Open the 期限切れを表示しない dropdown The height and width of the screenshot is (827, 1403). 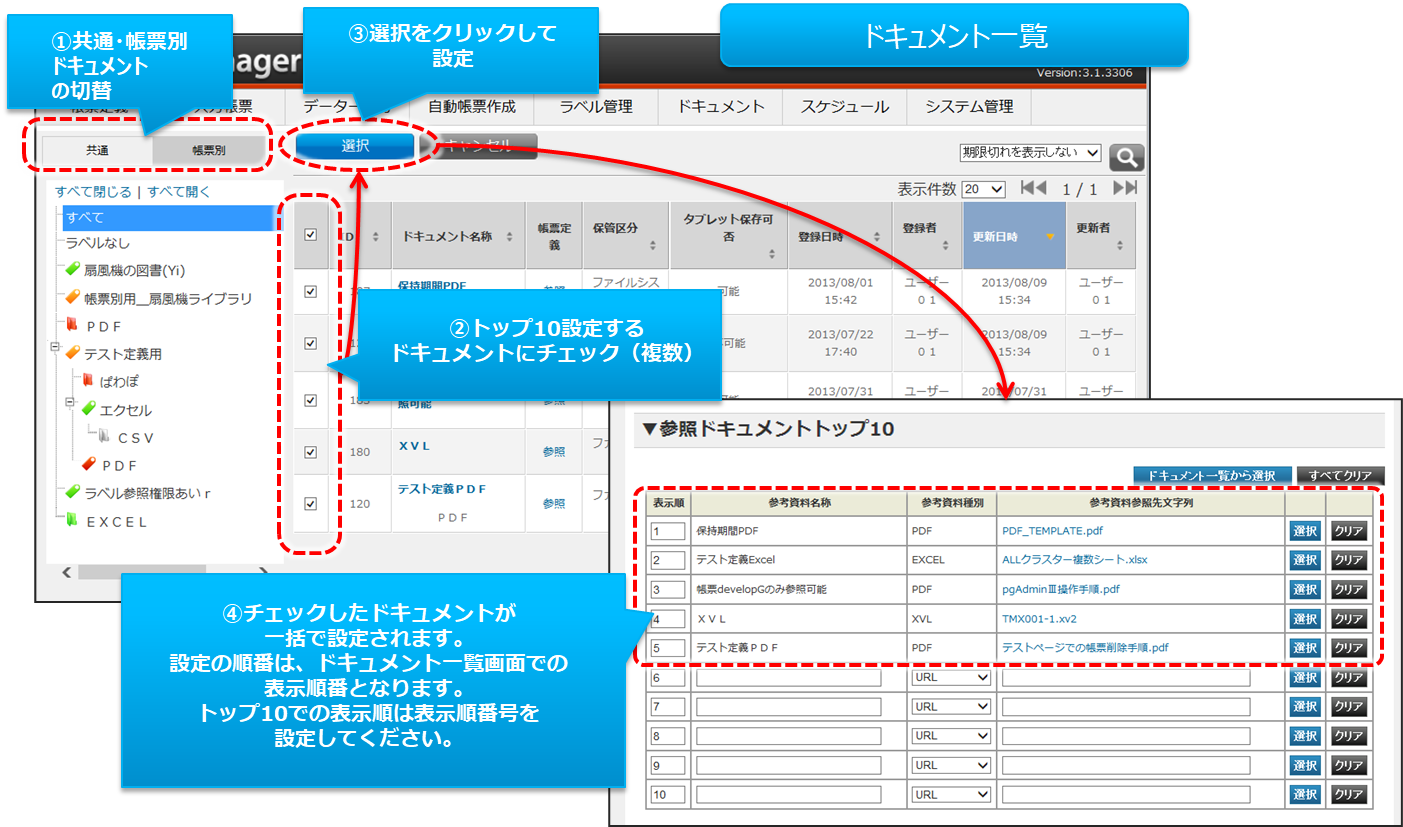tap(1030, 153)
